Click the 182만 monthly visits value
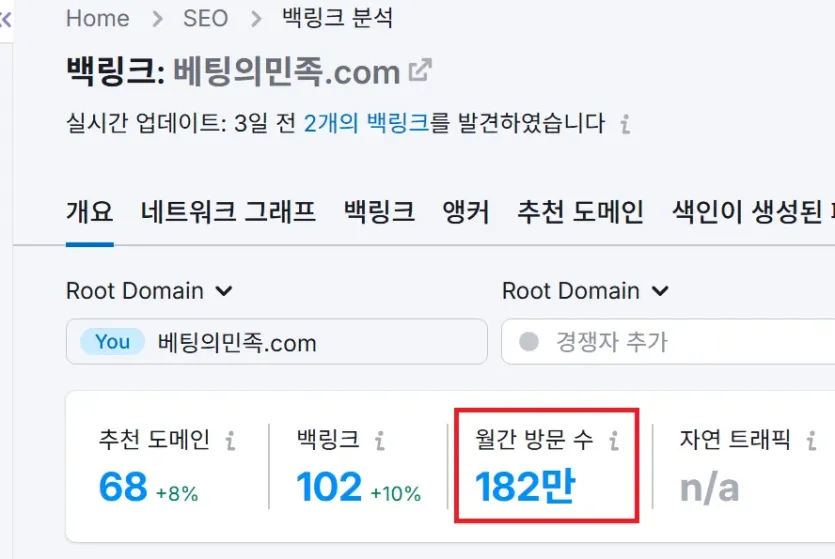Image resolution: width=835 pixels, height=559 pixels. coord(525,487)
